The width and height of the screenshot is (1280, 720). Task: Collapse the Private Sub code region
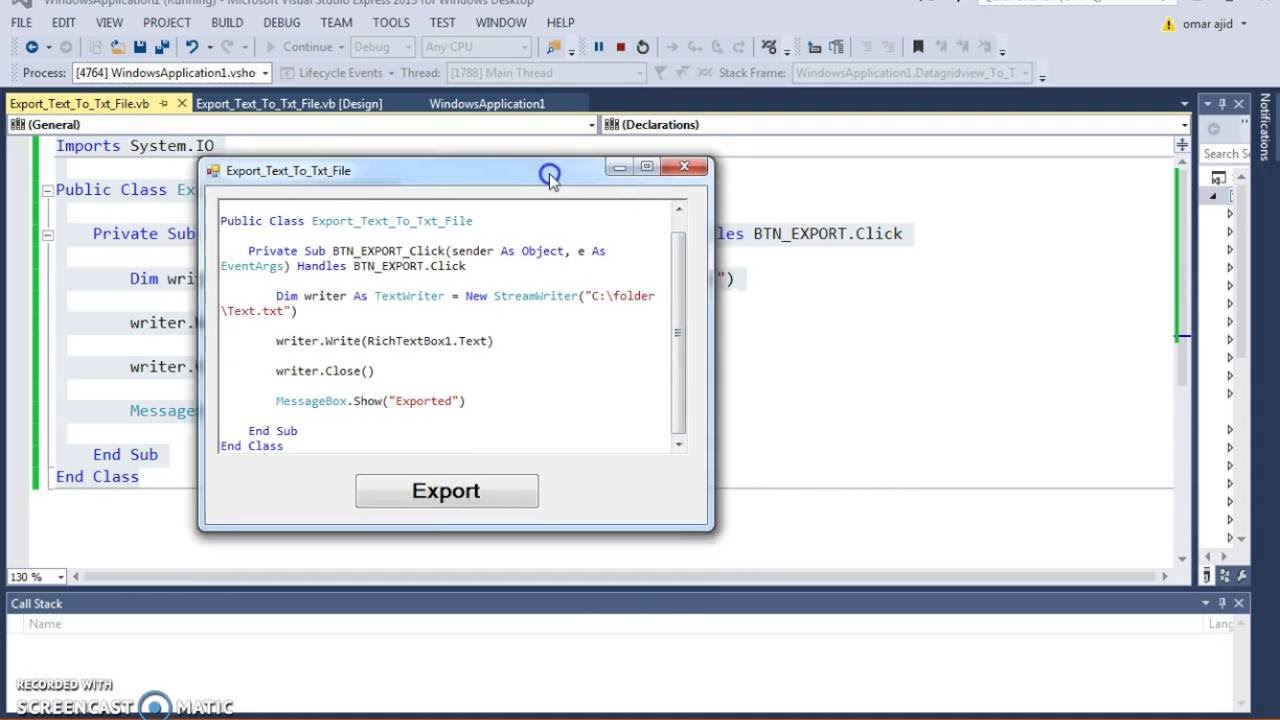pyautogui.click(x=47, y=234)
